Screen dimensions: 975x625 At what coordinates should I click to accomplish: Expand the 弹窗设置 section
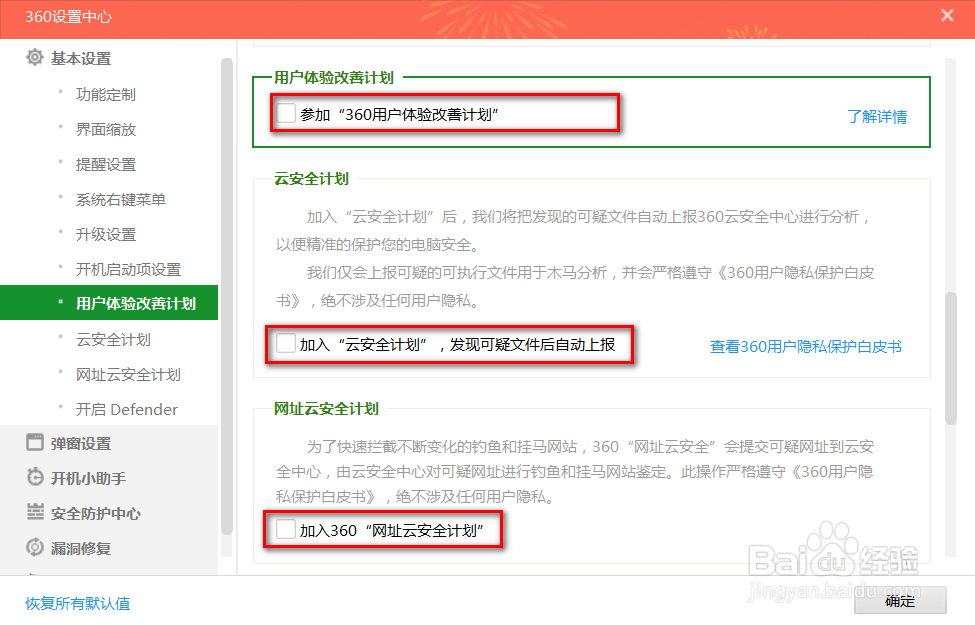click(x=81, y=443)
